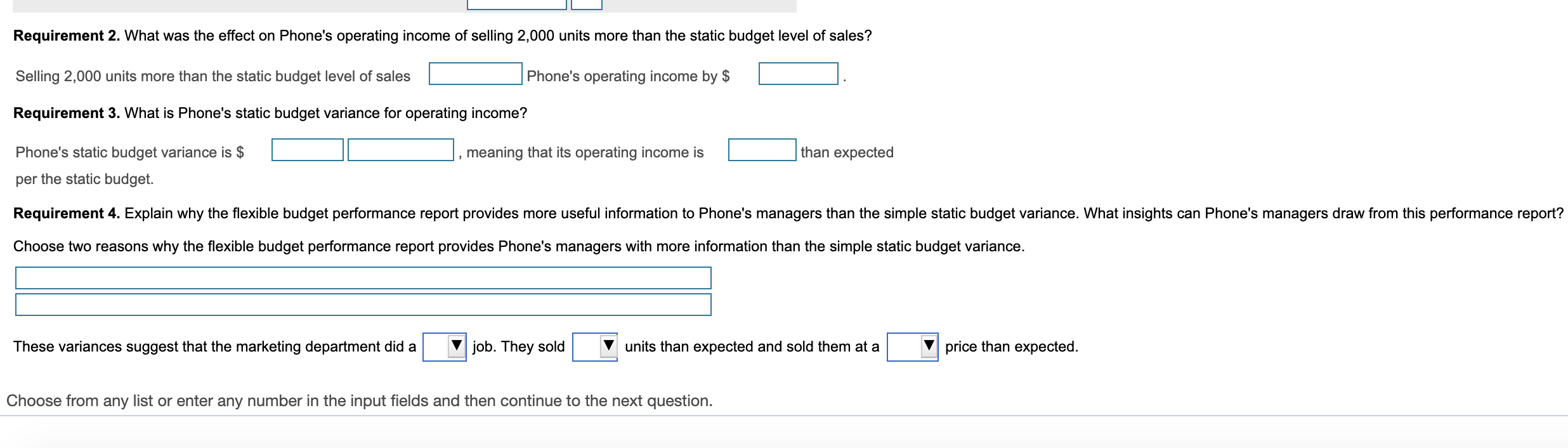
Task: Select the text 'per the static budget'
Action: tap(84, 179)
